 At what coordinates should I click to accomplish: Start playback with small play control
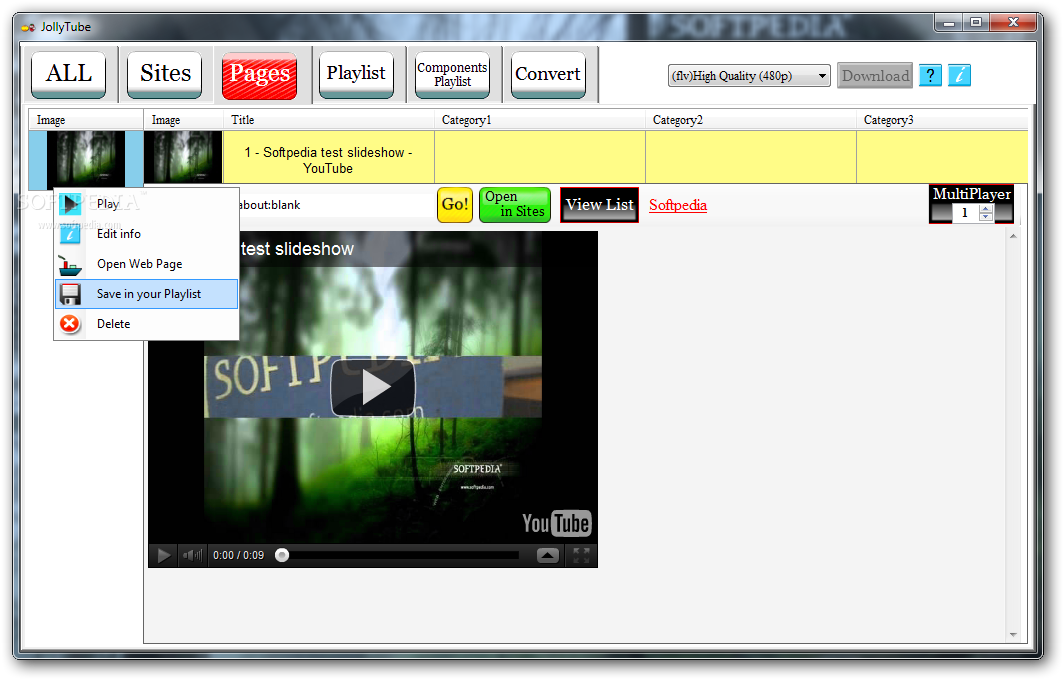tap(164, 556)
